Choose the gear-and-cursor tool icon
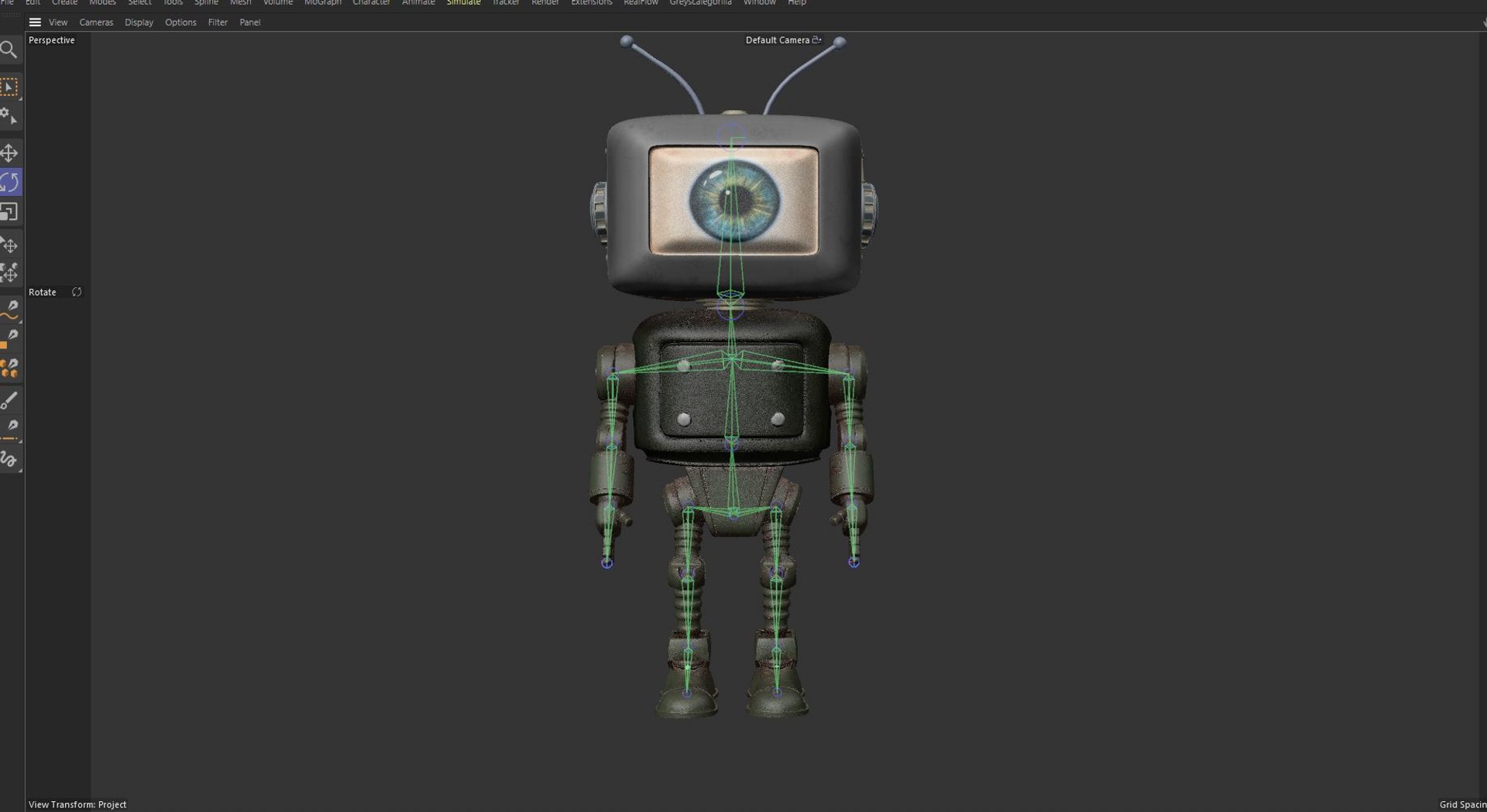 (9, 117)
